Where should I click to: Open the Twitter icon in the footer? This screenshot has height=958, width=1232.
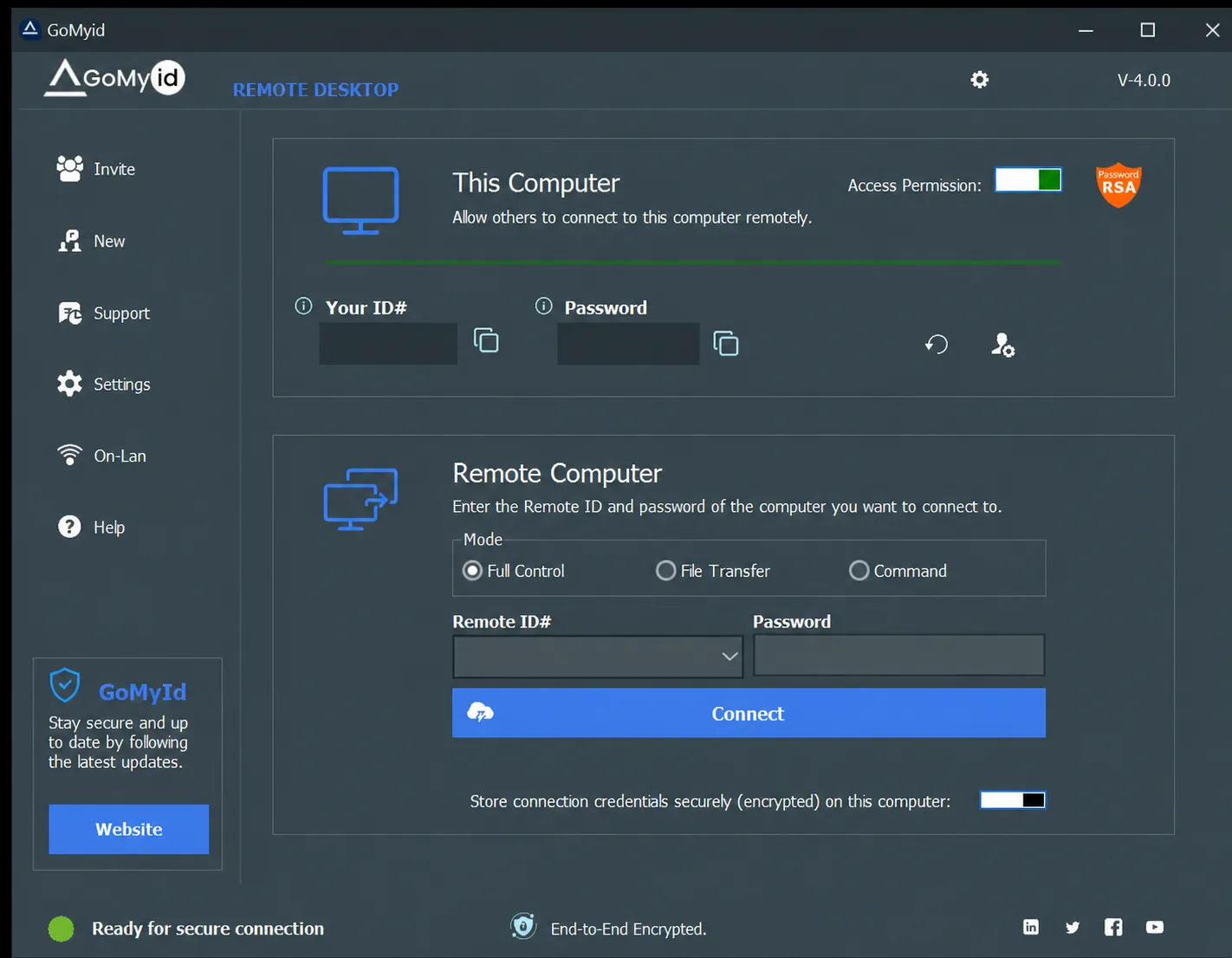(1073, 928)
